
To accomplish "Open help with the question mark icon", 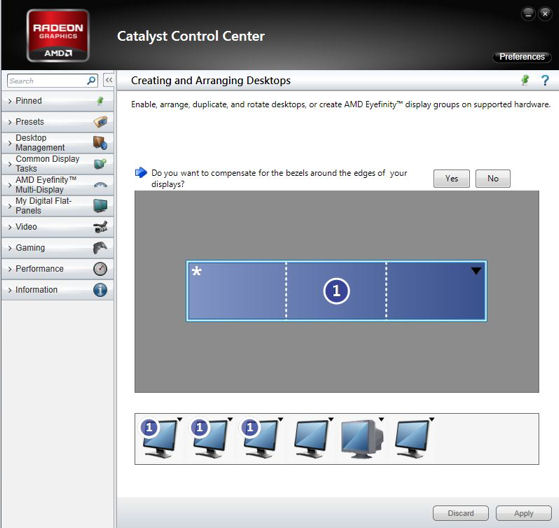I will (x=545, y=80).
